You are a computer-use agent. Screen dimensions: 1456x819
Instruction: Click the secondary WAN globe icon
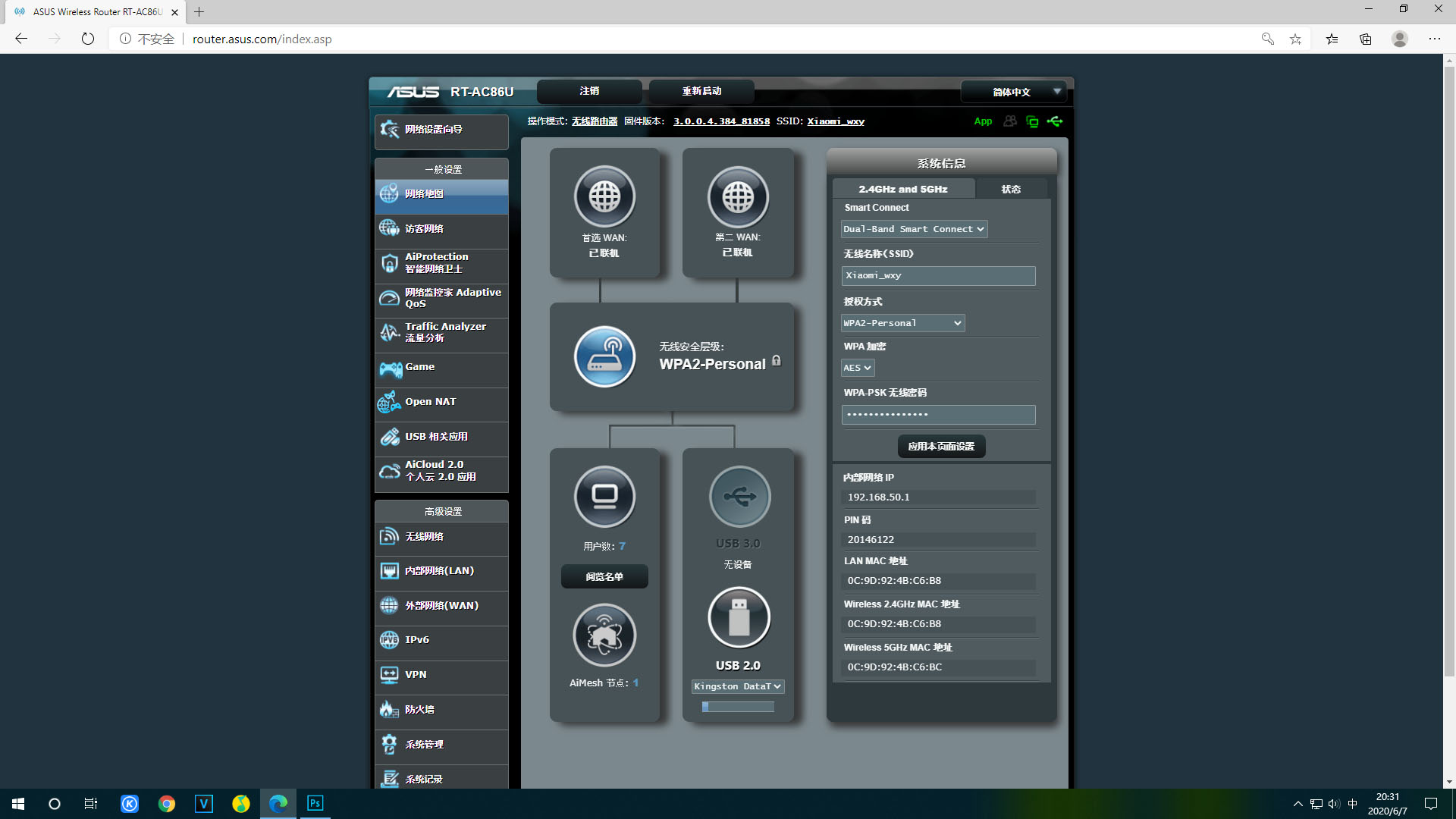(x=738, y=196)
